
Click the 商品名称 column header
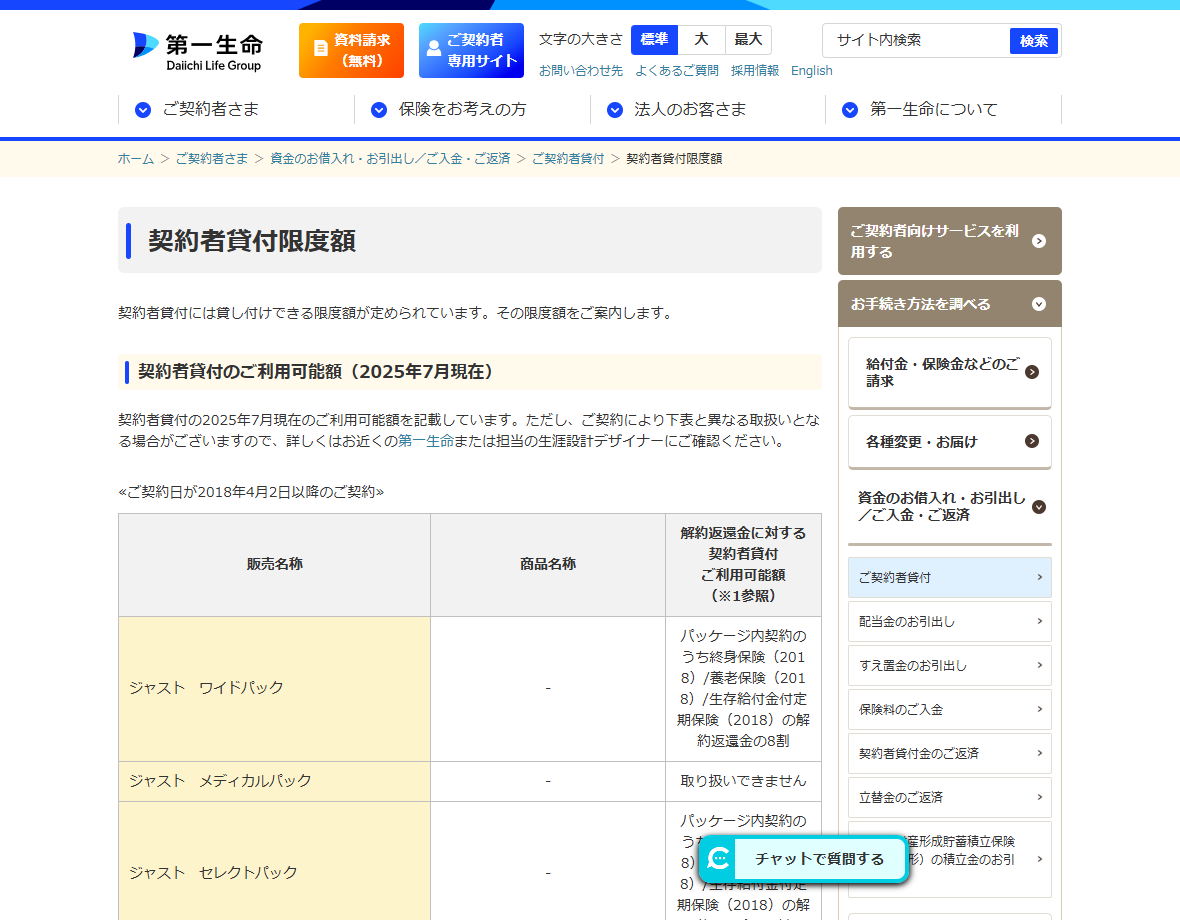pos(548,564)
